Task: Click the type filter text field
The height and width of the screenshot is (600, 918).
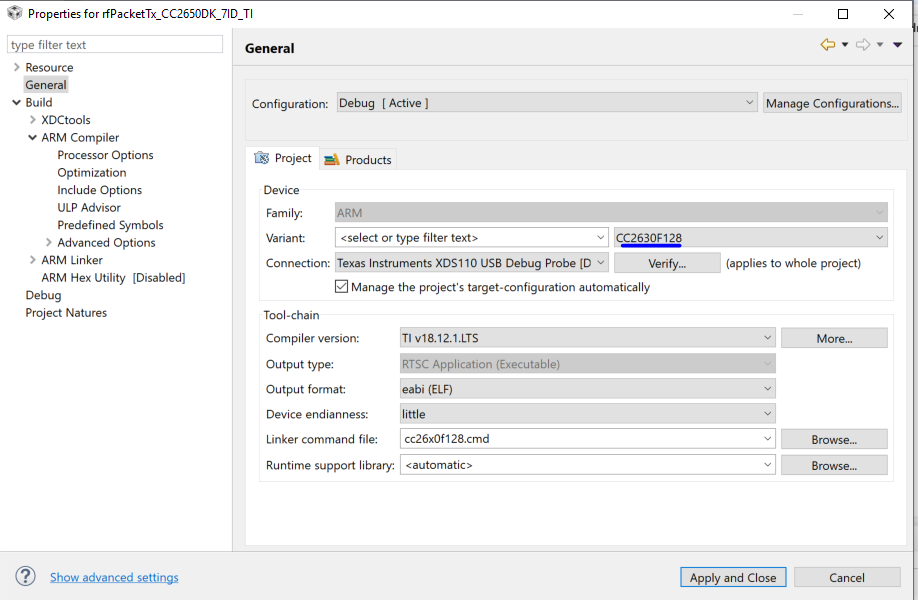Action: [x=115, y=45]
